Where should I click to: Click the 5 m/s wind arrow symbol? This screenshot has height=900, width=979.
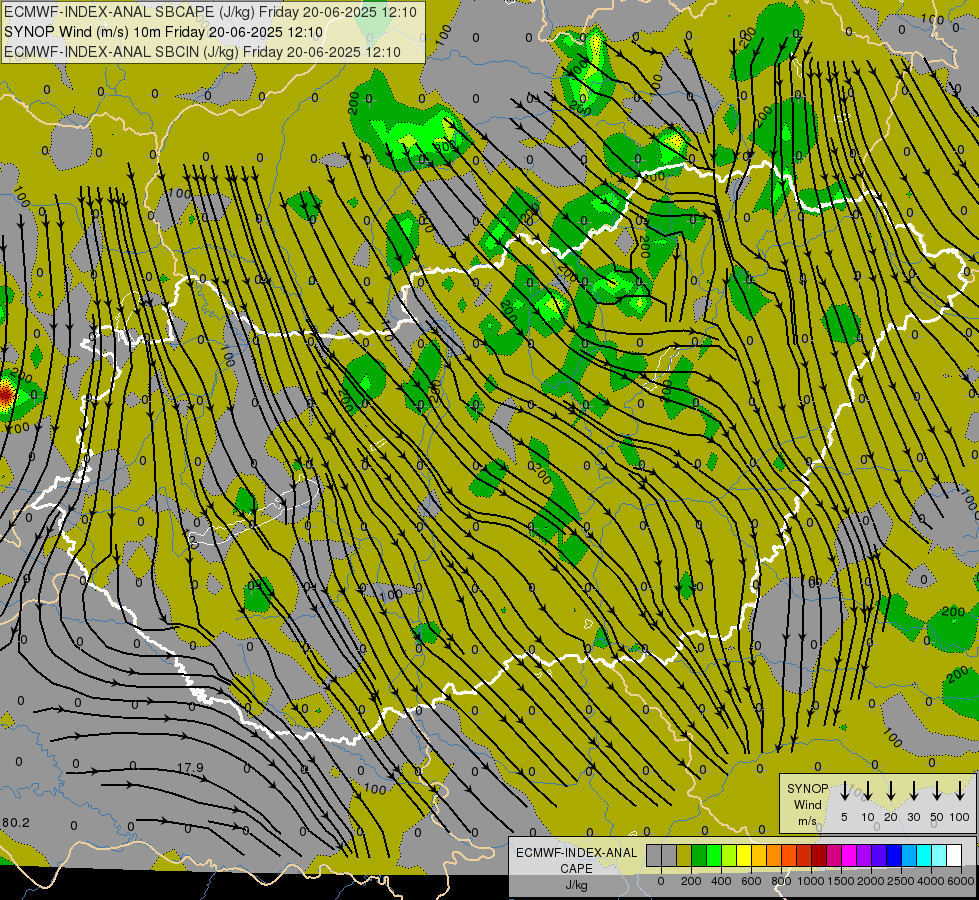[844, 791]
